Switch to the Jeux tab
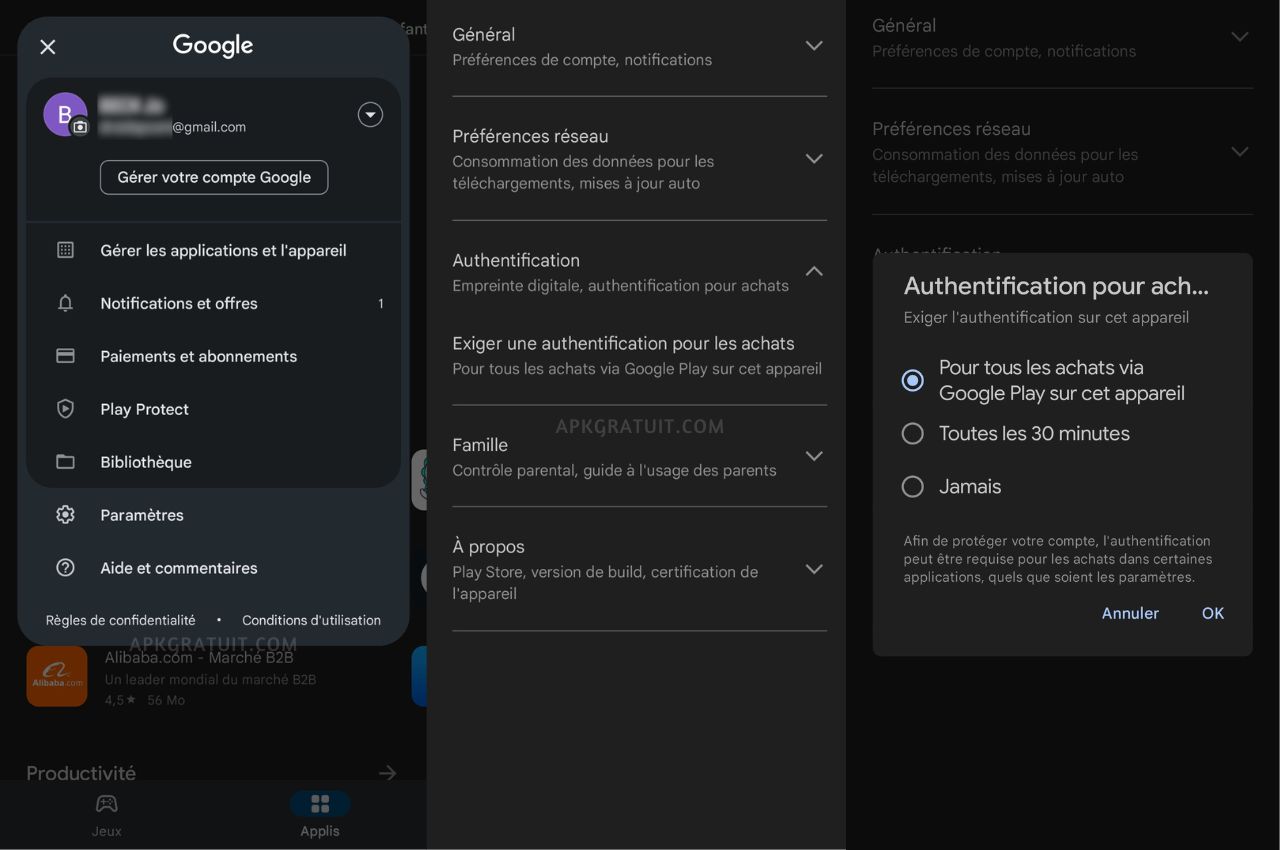 pos(106,815)
